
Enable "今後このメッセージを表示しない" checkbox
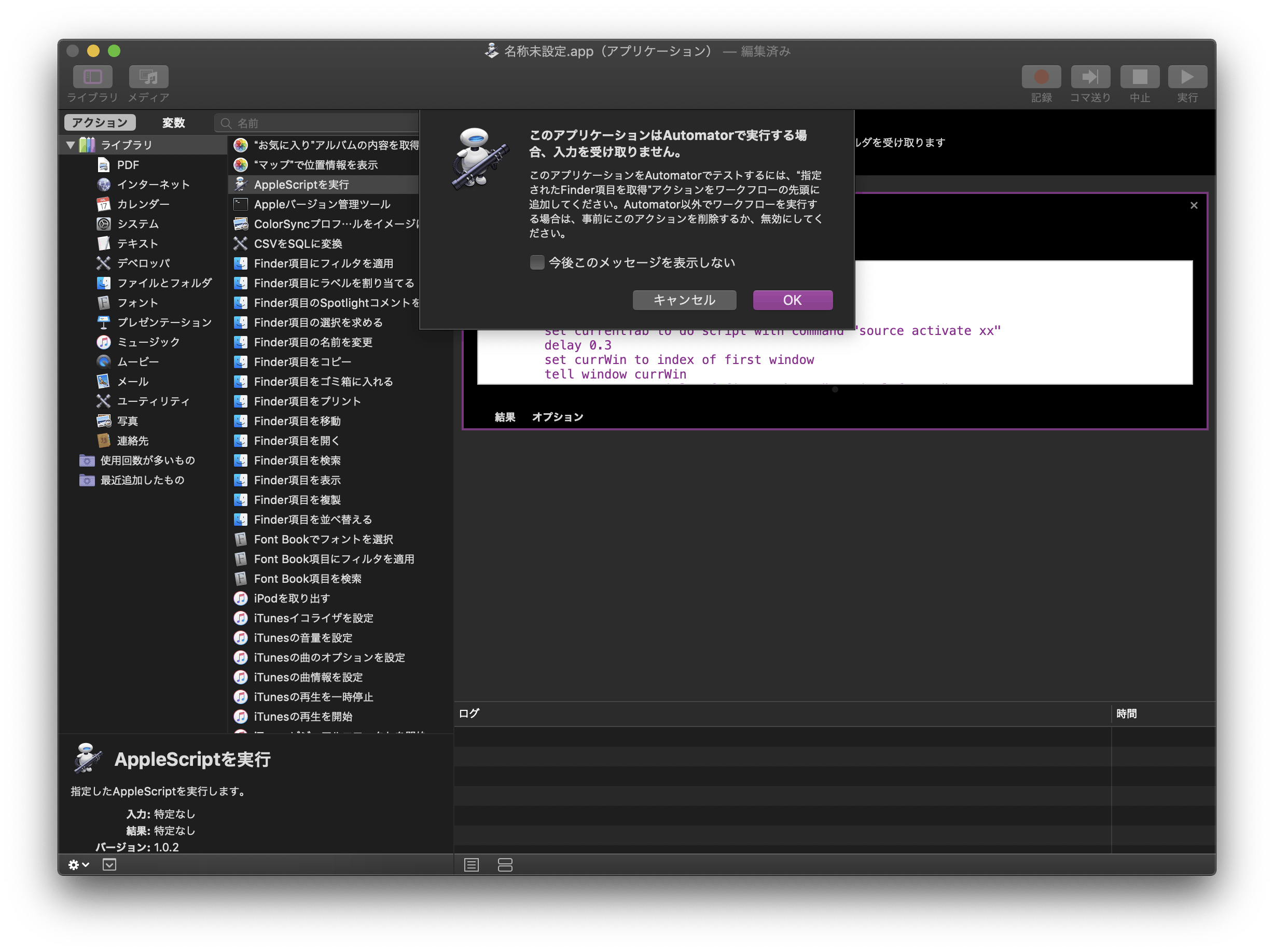tap(537, 262)
